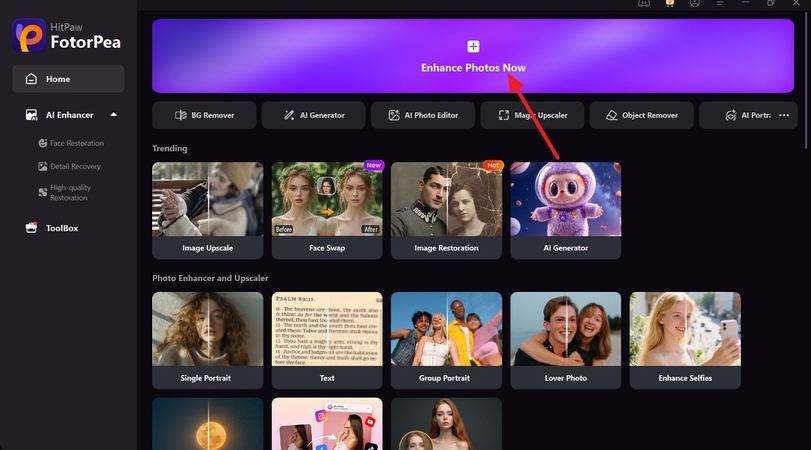Click the Image Restoration label
The image size is (811, 450).
click(x=446, y=248)
